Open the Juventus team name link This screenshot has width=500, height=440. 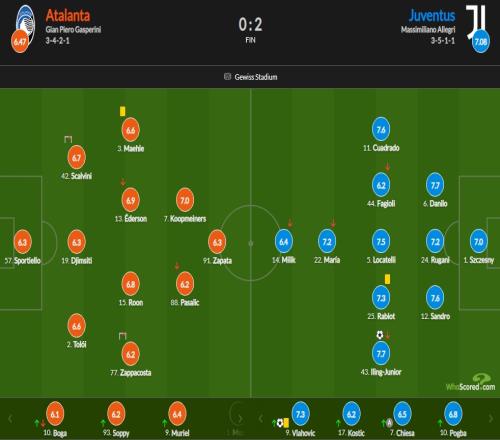coord(432,16)
